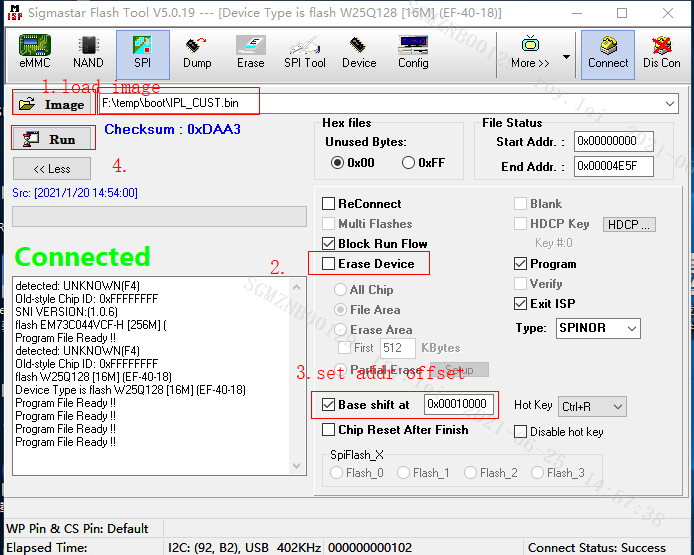Start flashing with the Run button
Screen dimensions: 694x555
(x=52, y=139)
